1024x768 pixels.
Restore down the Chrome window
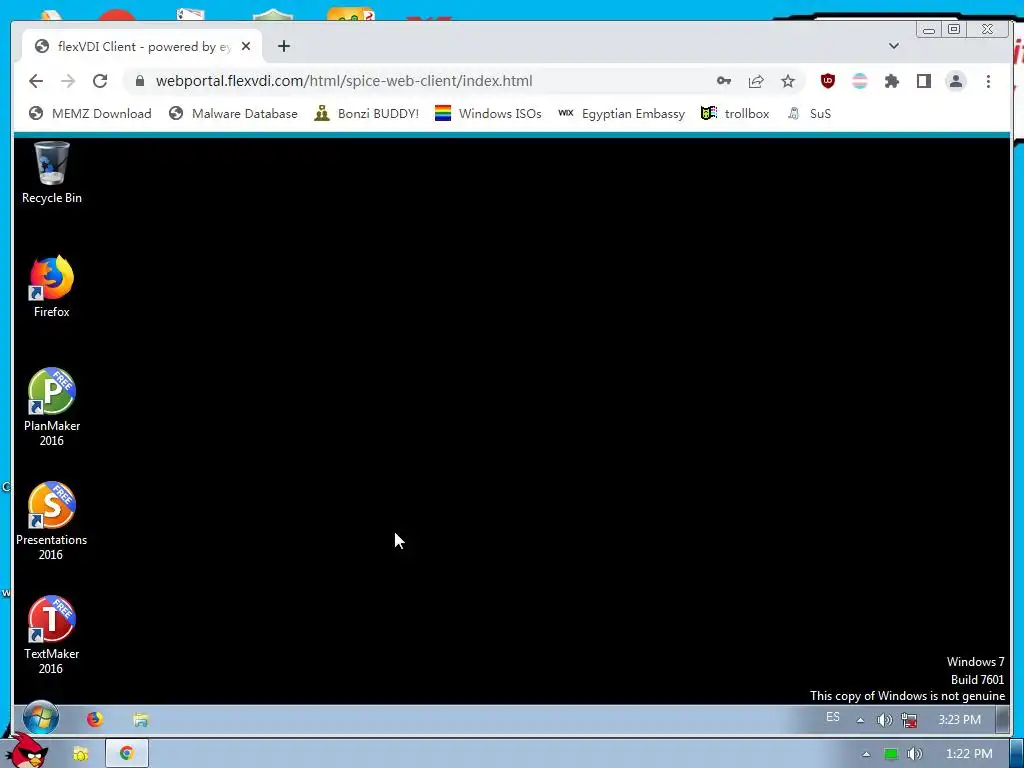[x=954, y=29]
